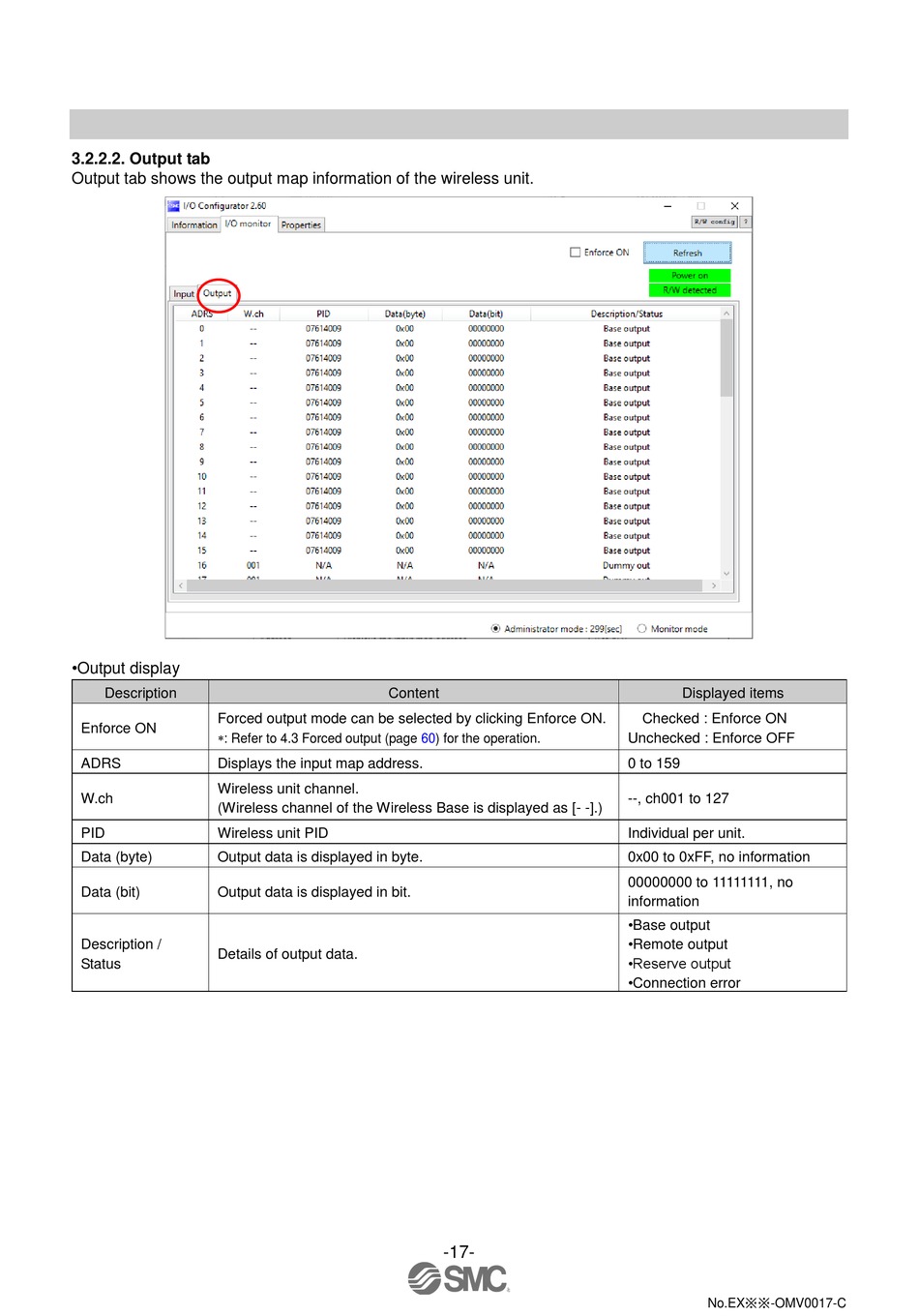Click the green Power on indicator
Image resolution: width=919 pixels, height=1316 pixels.
pos(690,276)
